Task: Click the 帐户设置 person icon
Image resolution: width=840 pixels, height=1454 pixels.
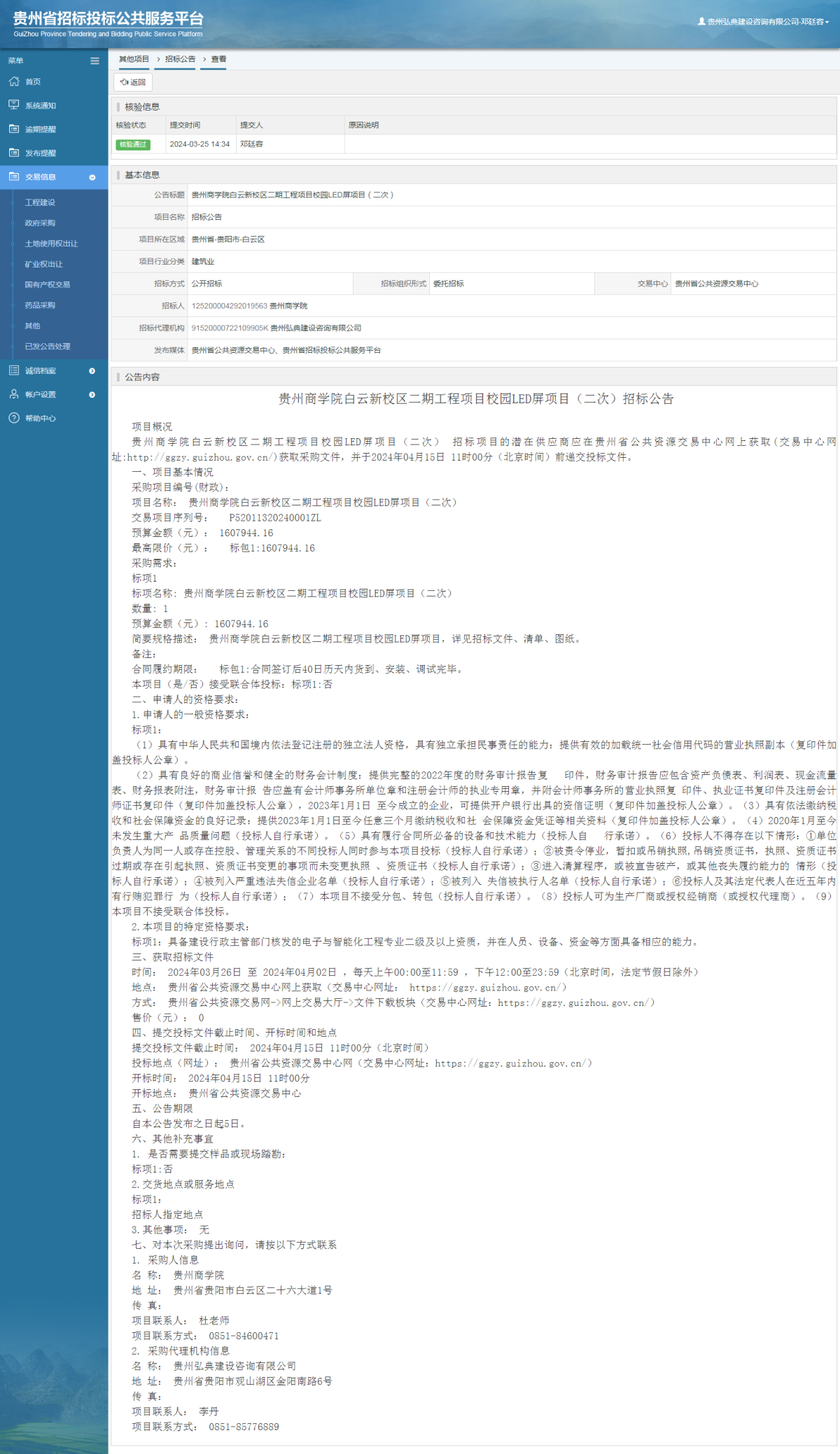Action: [14, 394]
